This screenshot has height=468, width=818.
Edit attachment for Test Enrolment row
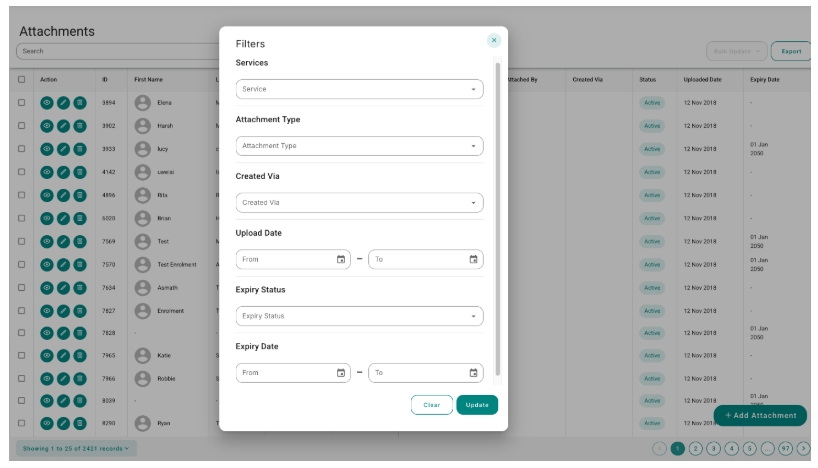coord(63,265)
